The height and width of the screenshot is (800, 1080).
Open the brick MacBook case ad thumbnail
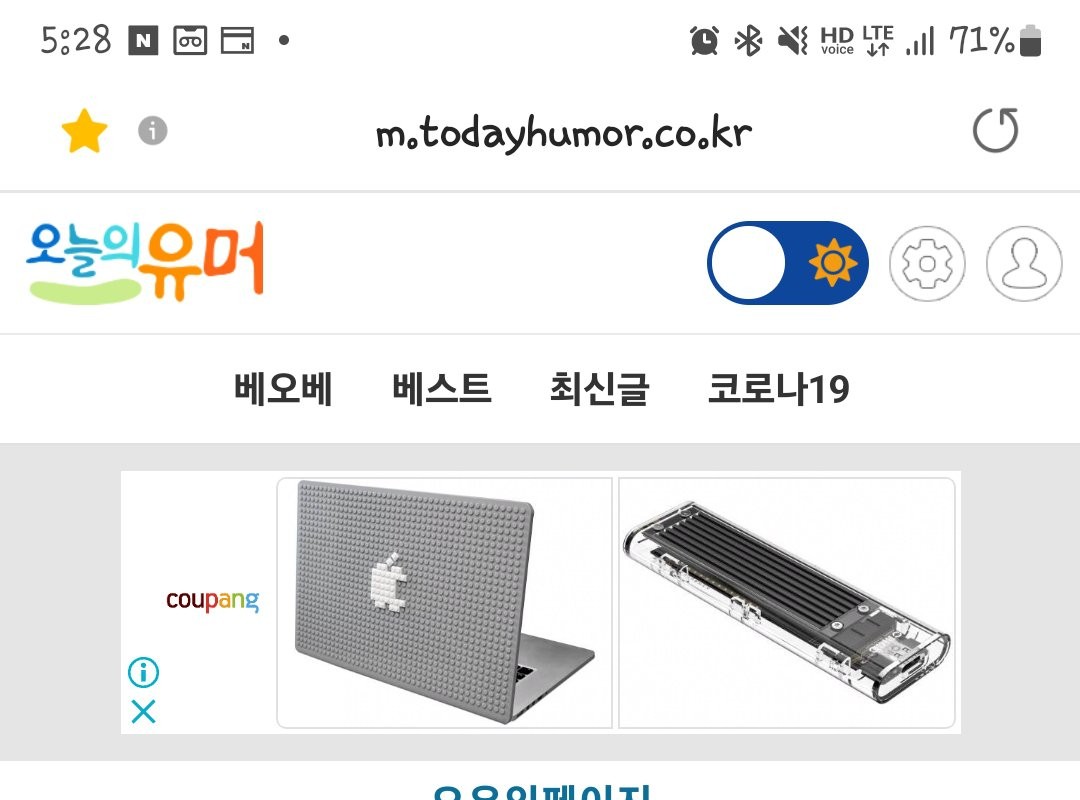(x=444, y=603)
